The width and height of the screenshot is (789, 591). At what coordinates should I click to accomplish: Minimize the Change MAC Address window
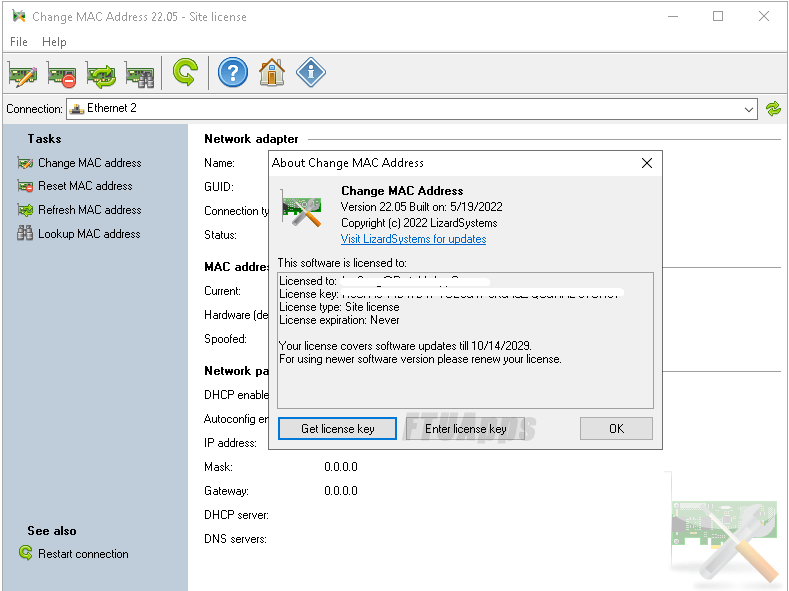tap(673, 16)
